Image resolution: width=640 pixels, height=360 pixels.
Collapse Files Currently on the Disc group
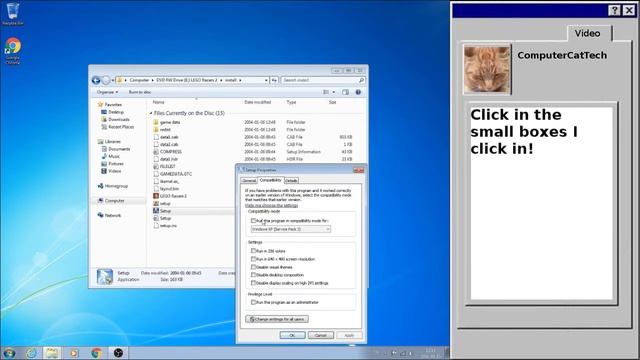151,113
